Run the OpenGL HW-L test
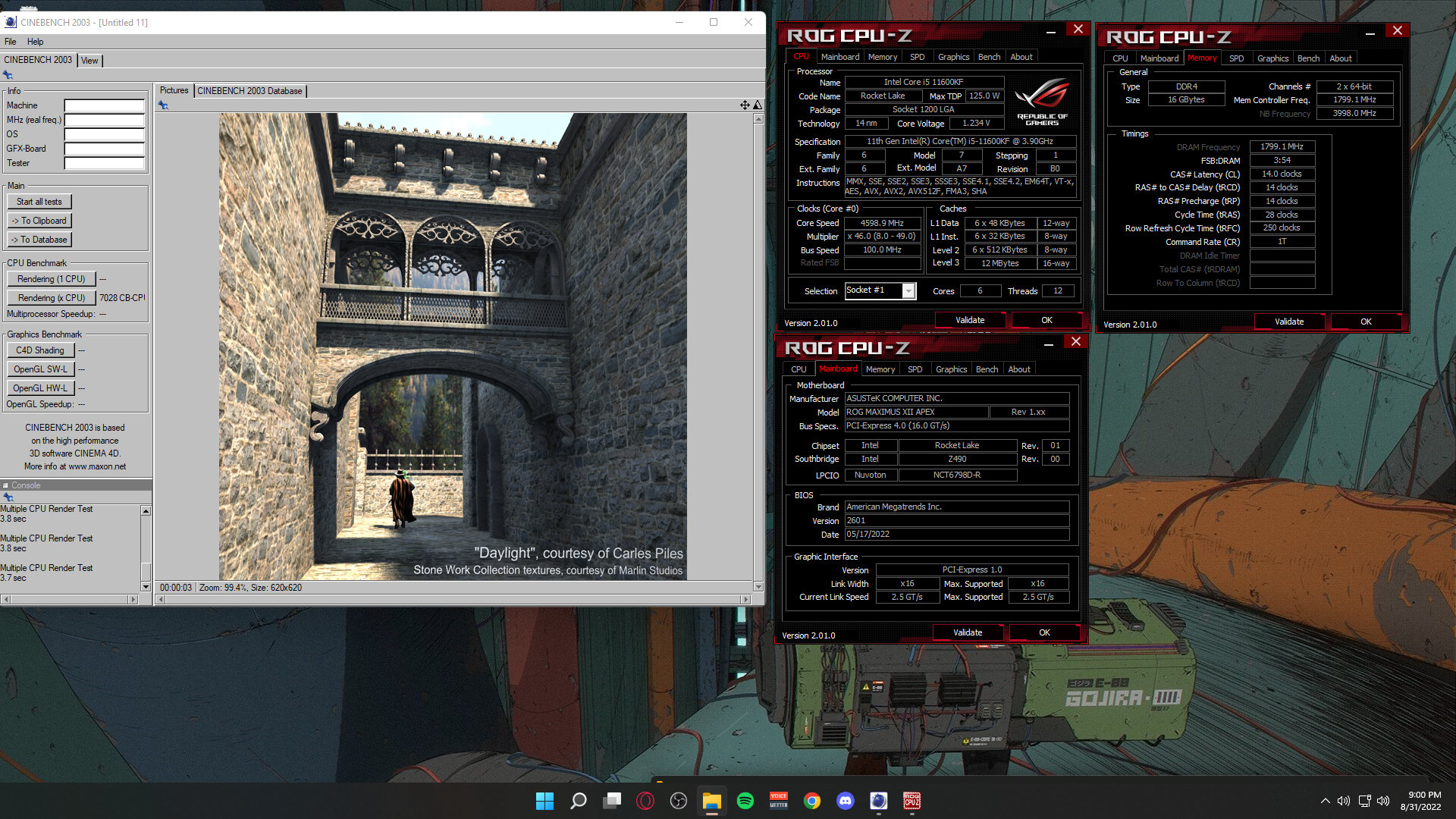Image resolution: width=1456 pixels, height=819 pixels. (x=41, y=388)
